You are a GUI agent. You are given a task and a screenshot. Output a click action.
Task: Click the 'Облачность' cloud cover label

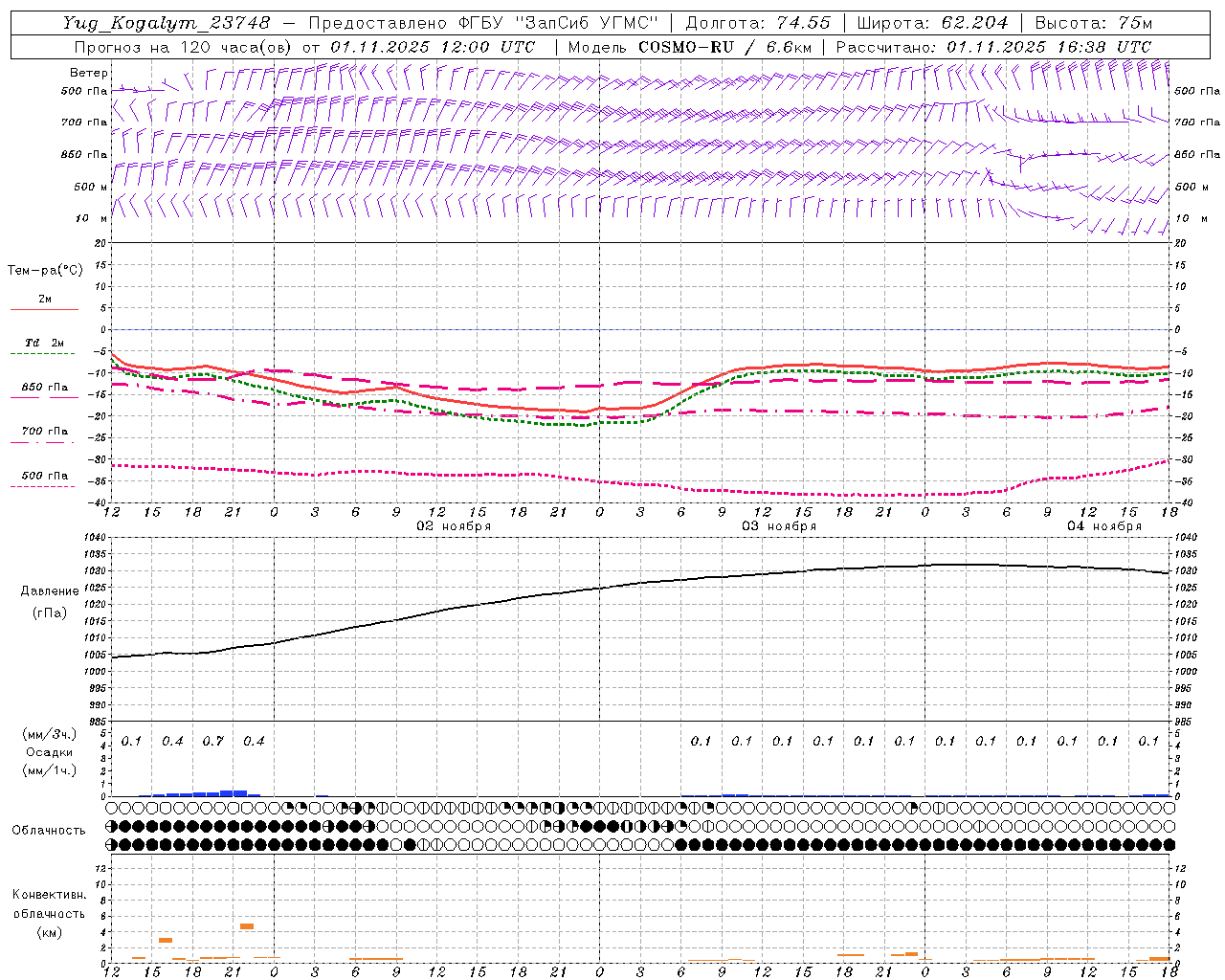coord(49,831)
